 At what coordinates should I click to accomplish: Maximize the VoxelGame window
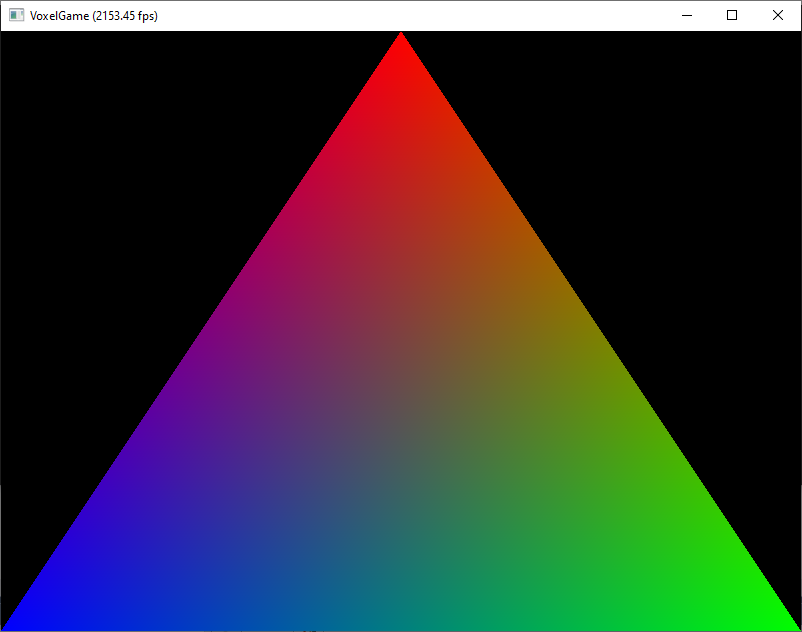tap(732, 15)
